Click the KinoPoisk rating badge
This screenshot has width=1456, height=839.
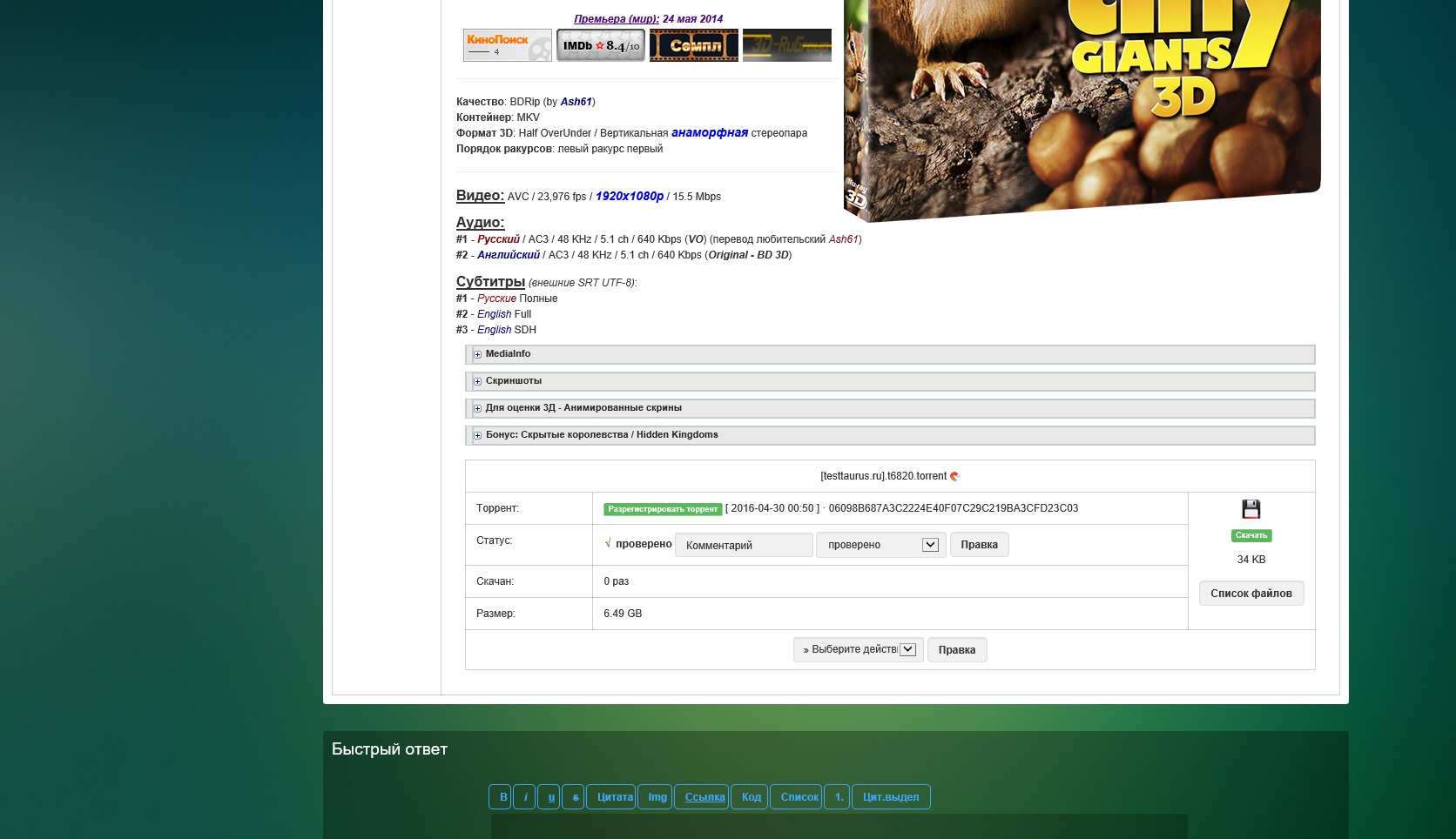click(x=507, y=45)
